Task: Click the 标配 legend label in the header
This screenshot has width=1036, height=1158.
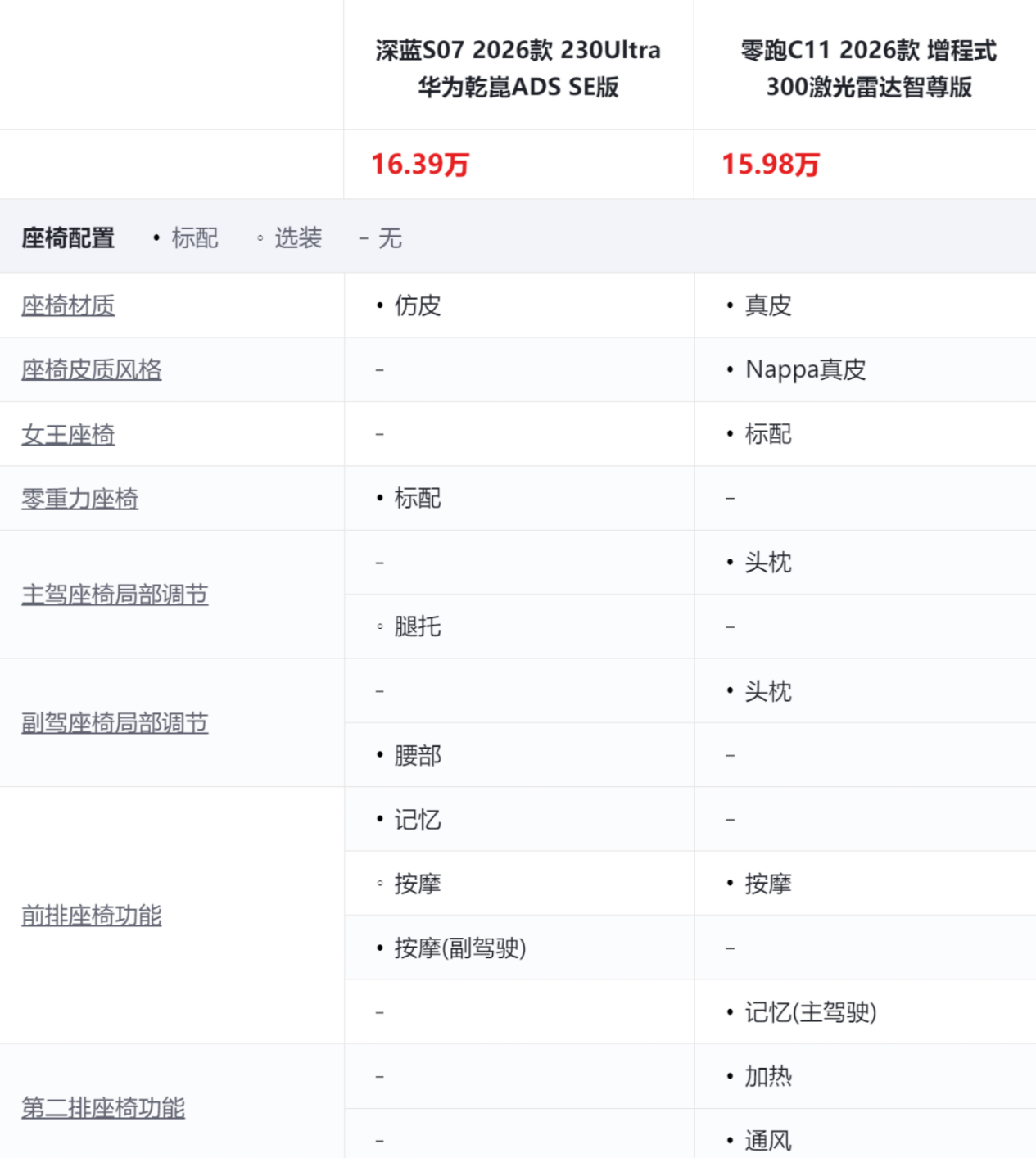Action: 194,238
